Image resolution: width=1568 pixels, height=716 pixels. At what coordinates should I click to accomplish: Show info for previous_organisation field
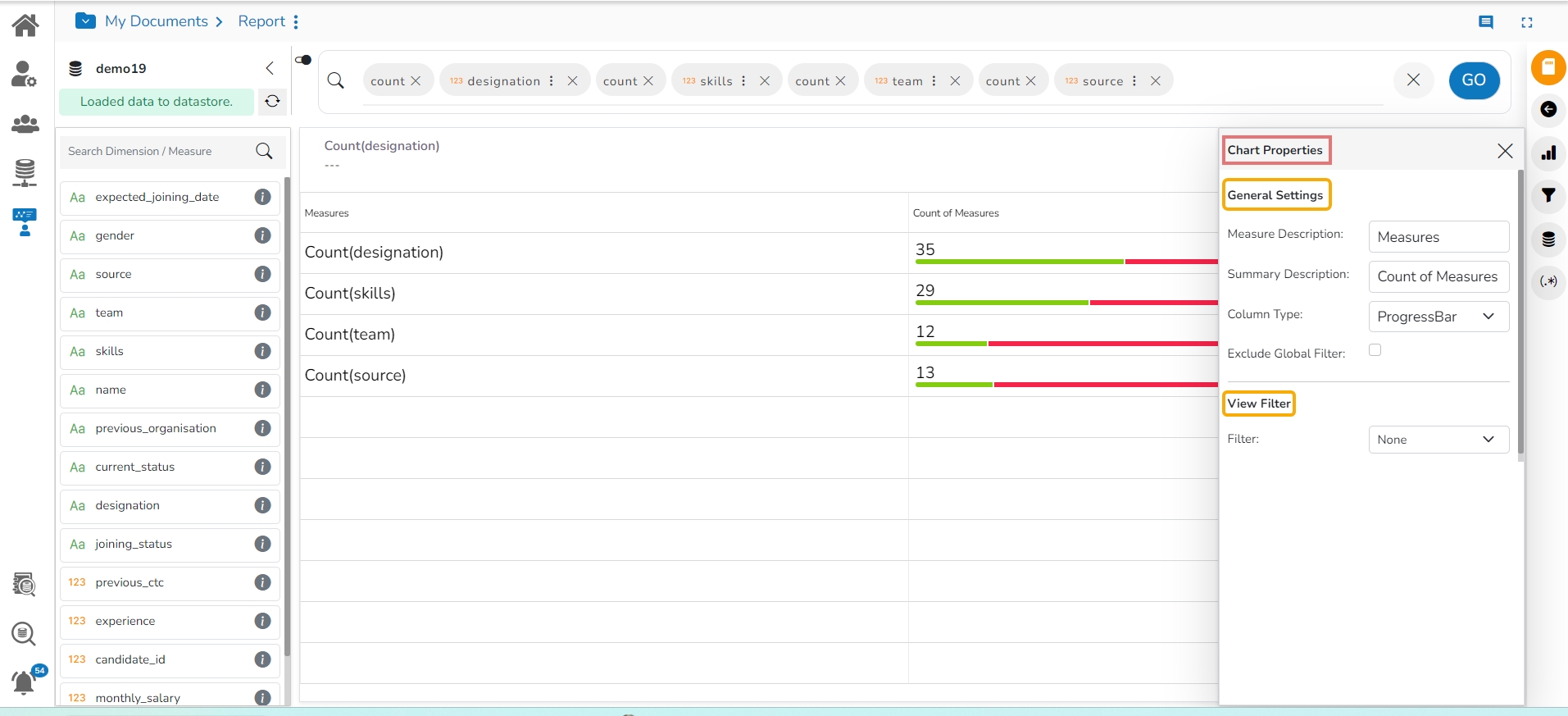pyautogui.click(x=262, y=428)
